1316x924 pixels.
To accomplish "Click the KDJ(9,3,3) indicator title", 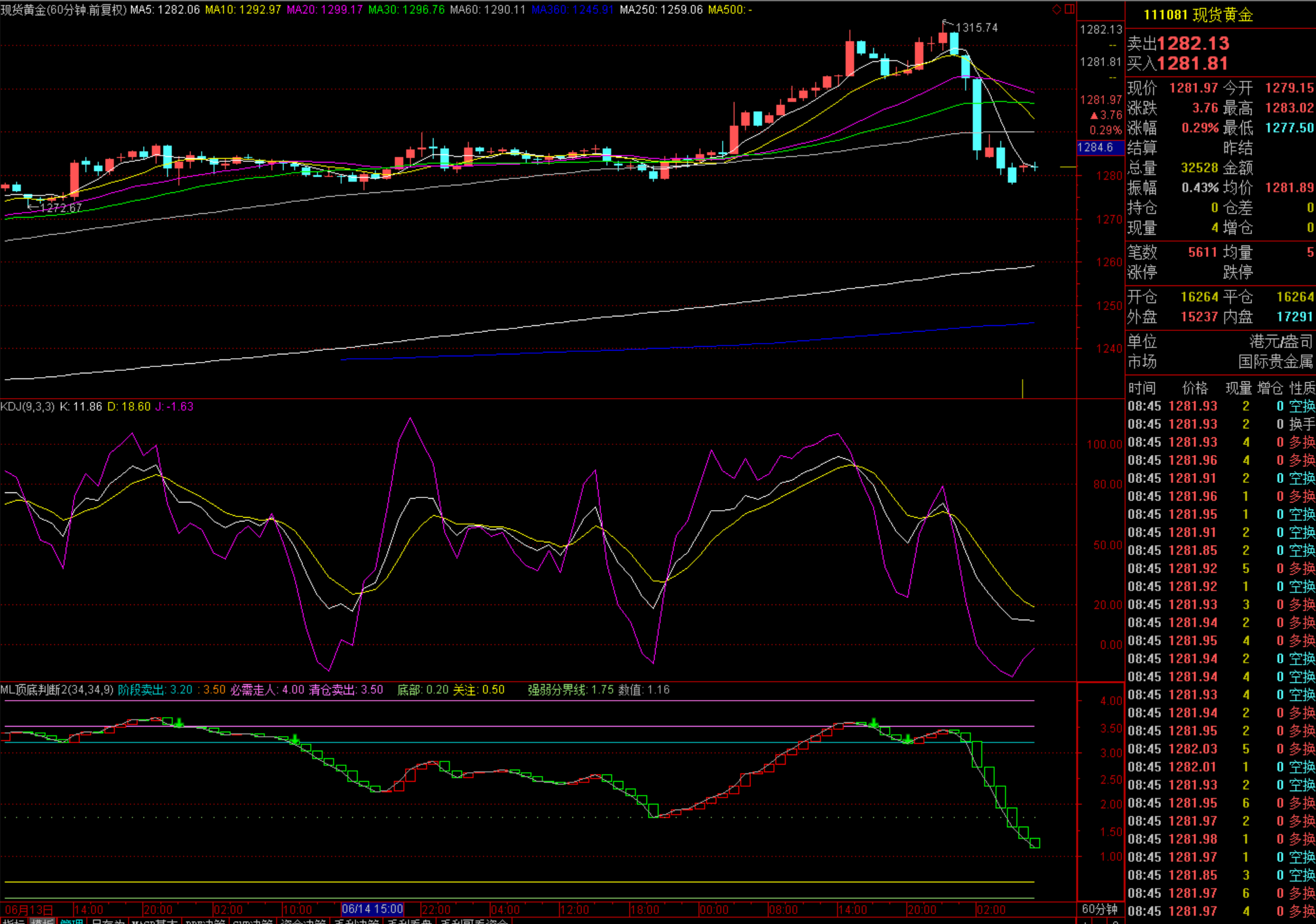I will coord(28,406).
